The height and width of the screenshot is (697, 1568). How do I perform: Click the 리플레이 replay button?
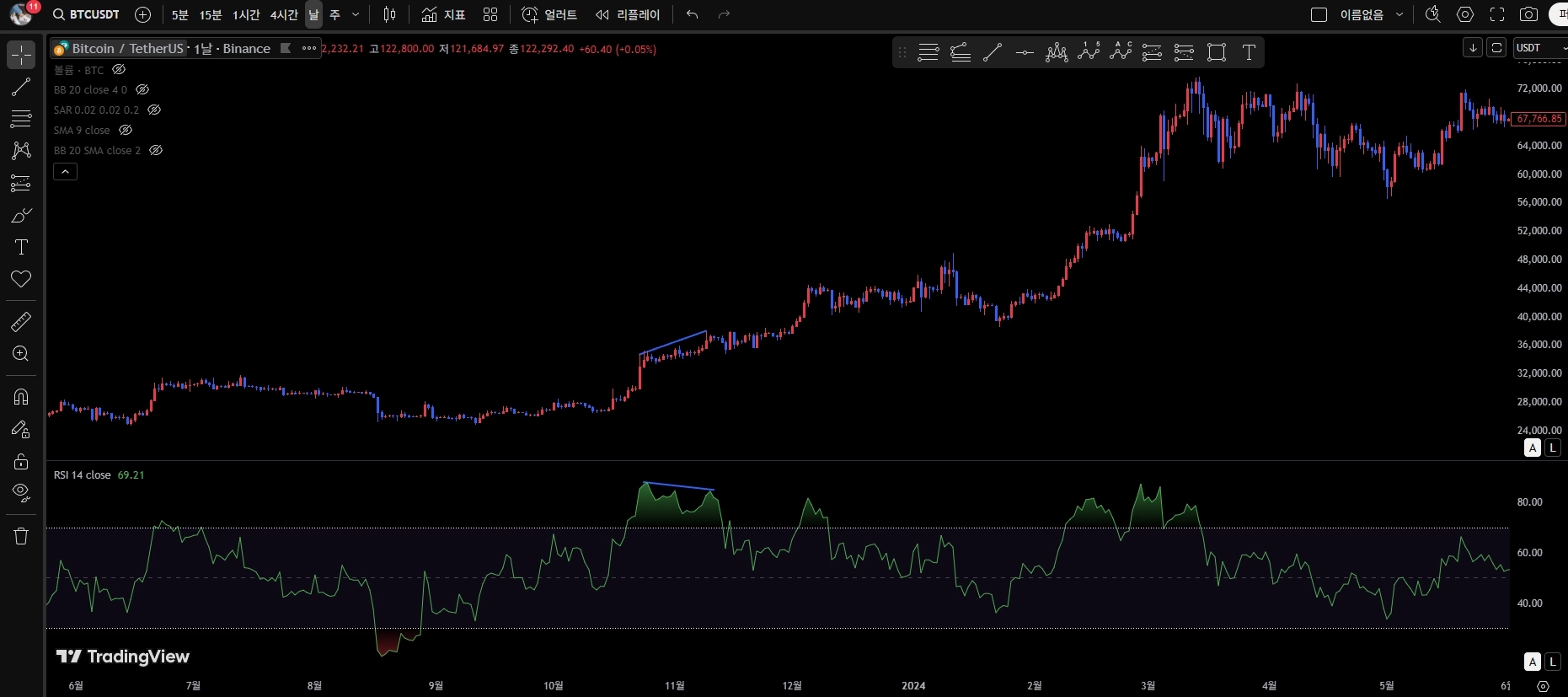(629, 14)
